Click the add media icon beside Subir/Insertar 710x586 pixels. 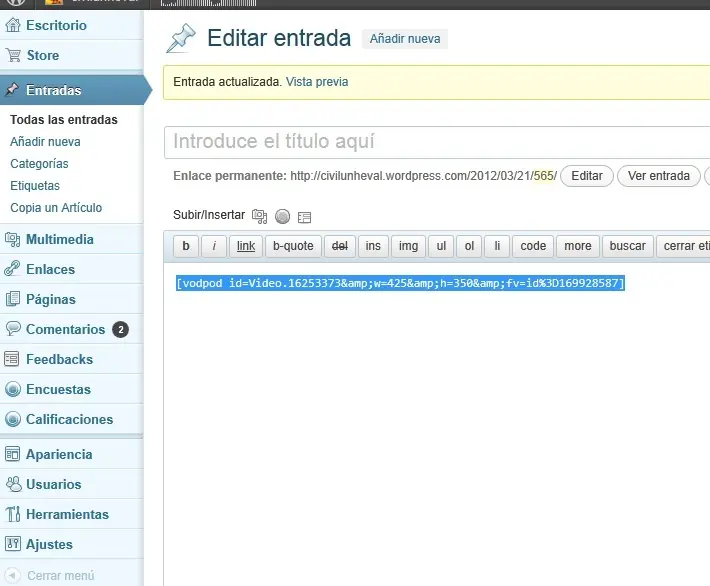tap(259, 216)
